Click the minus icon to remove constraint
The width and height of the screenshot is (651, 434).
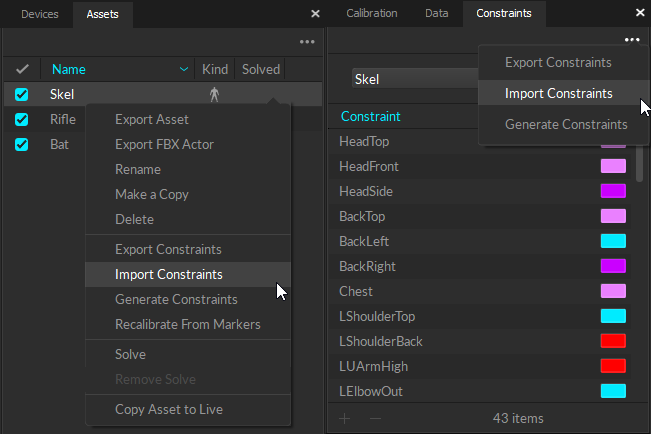pos(375,417)
